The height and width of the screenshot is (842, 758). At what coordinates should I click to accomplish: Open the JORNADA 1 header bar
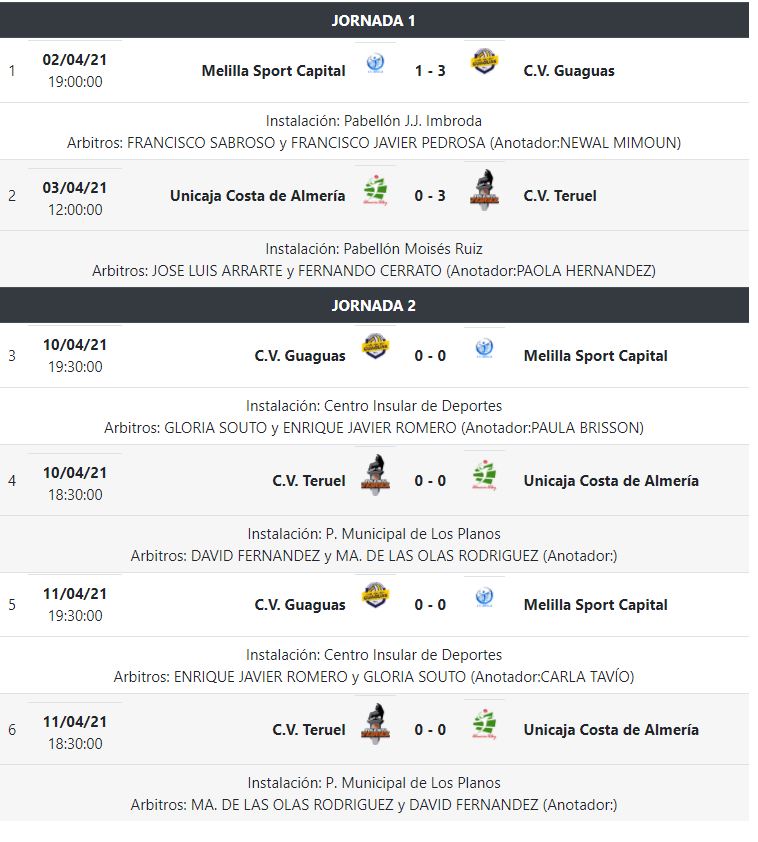click(x=374, y=20)
